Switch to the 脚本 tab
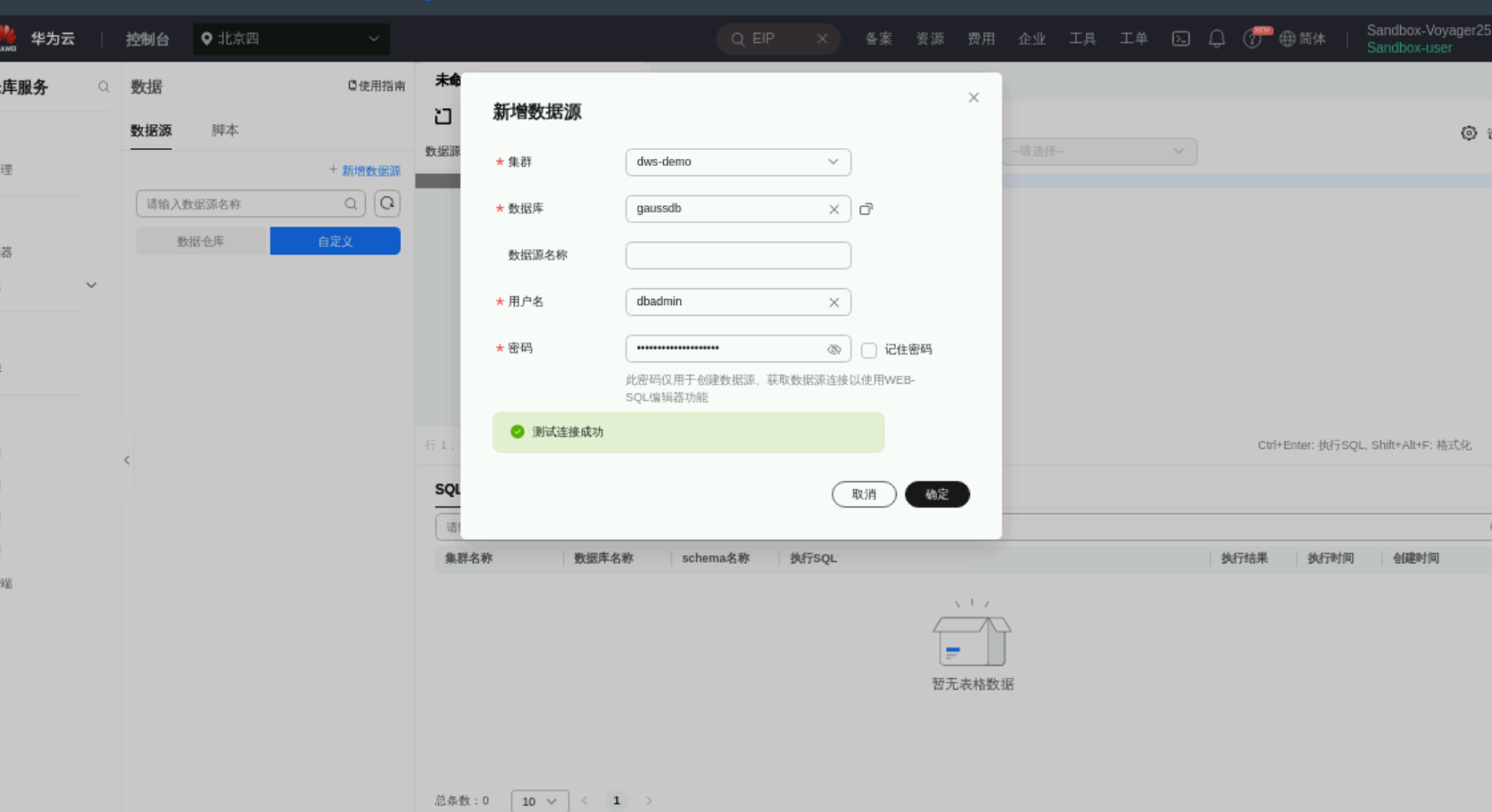Screen dimensions: 1492x812 click(x=225, y=130)
